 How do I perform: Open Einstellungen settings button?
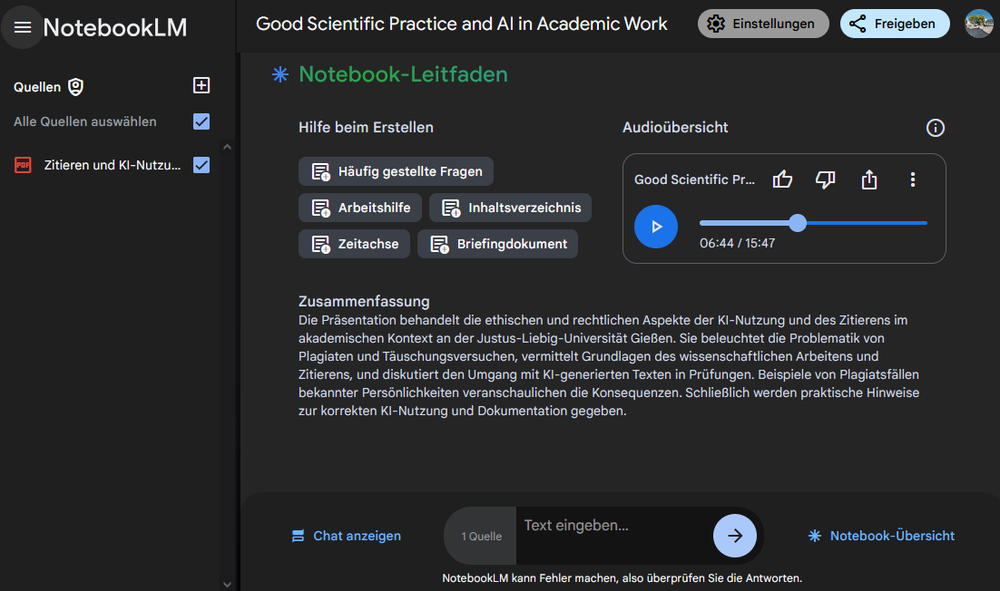pyautogui.click(x=763, y=24)
